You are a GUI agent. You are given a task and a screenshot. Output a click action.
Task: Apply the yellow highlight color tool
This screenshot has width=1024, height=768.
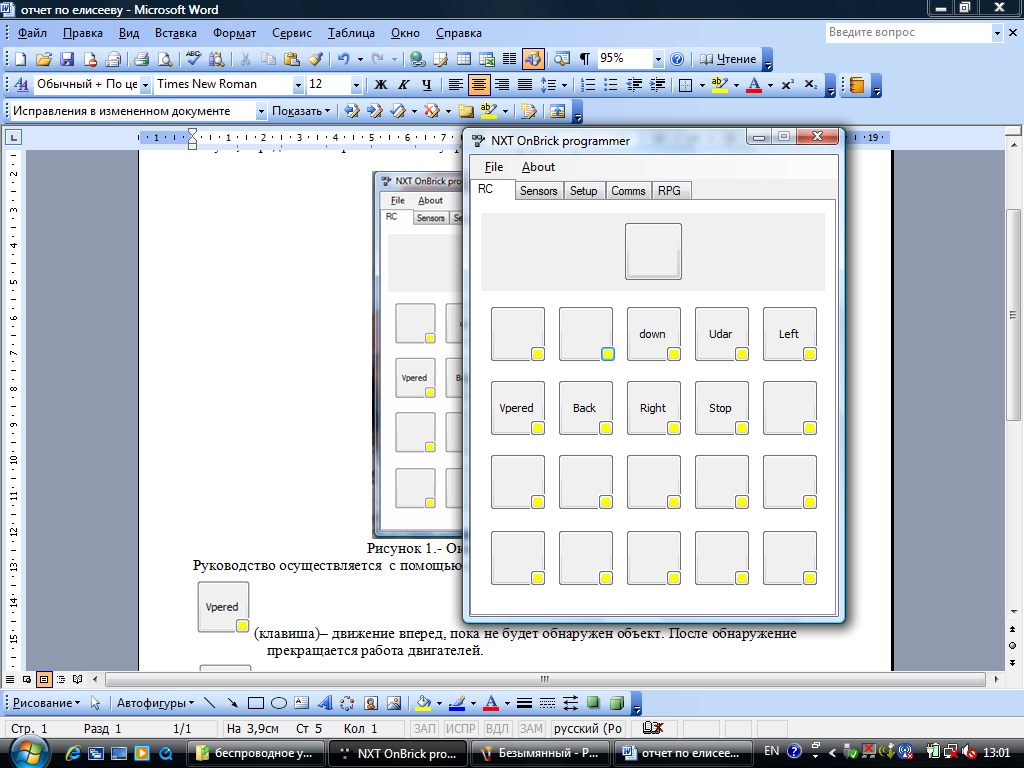720,85
